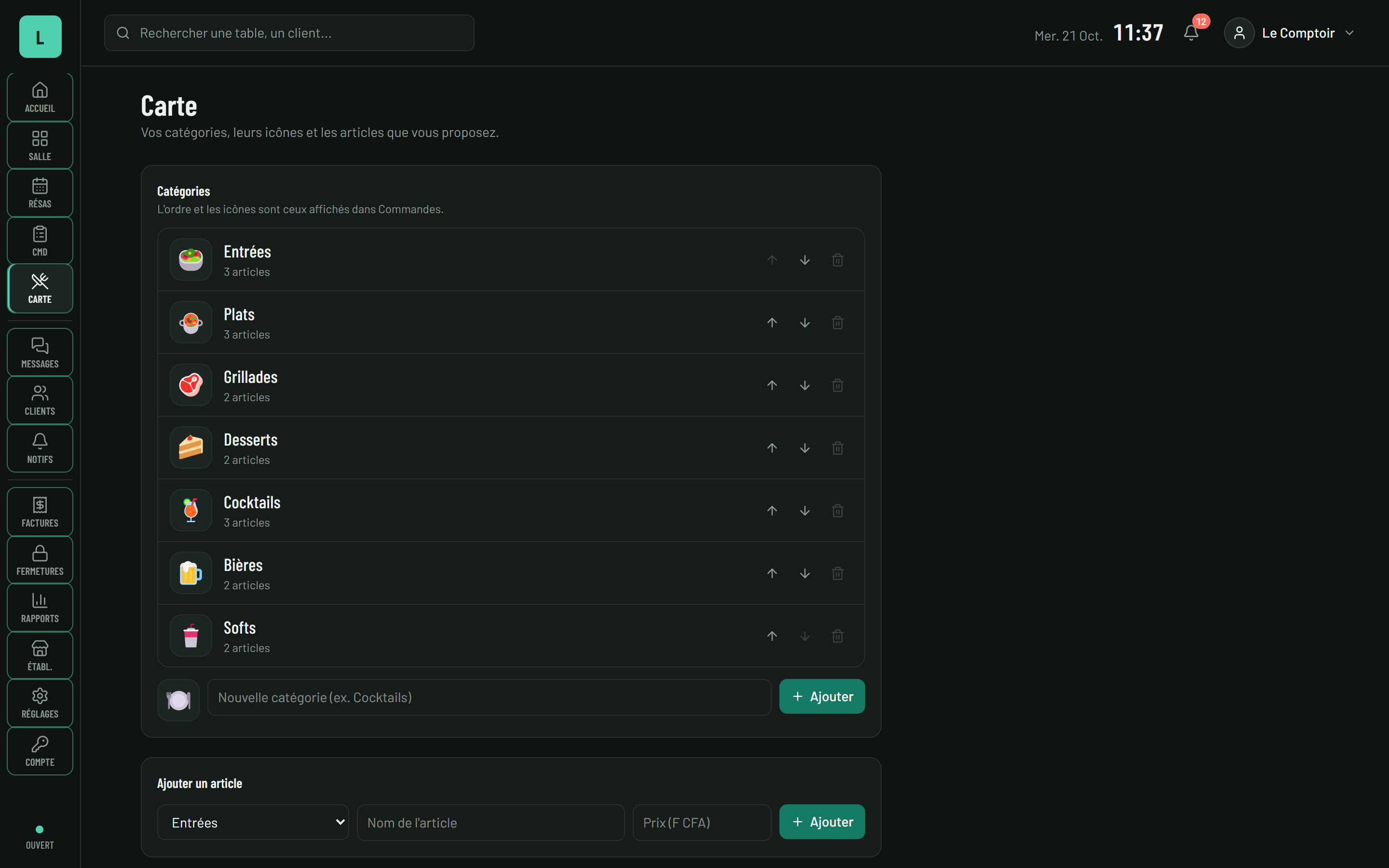Delete the Cocktails category

[x=837, y=510]
